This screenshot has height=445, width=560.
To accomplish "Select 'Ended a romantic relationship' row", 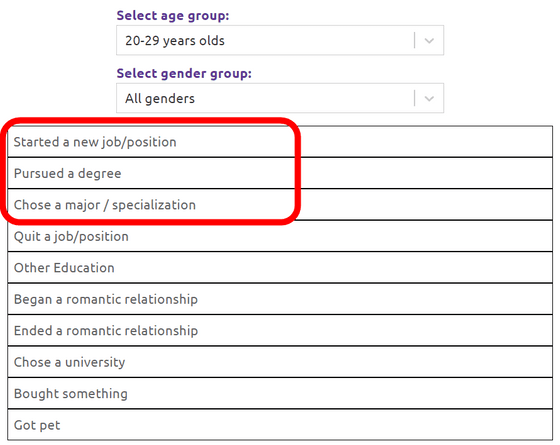I will (280, 330).
